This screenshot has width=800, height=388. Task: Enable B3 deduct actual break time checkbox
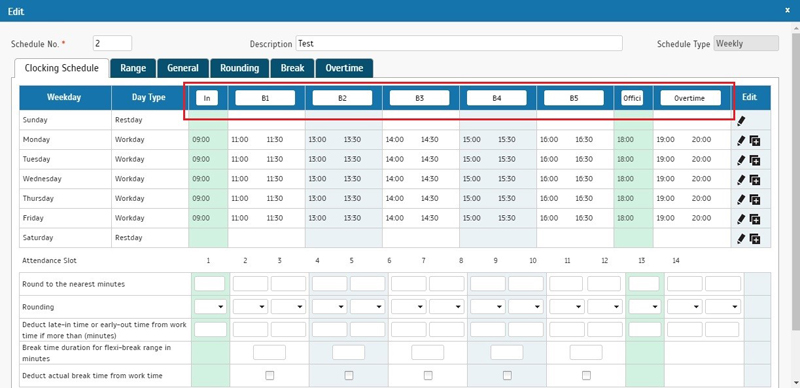(x=428, y=375)
